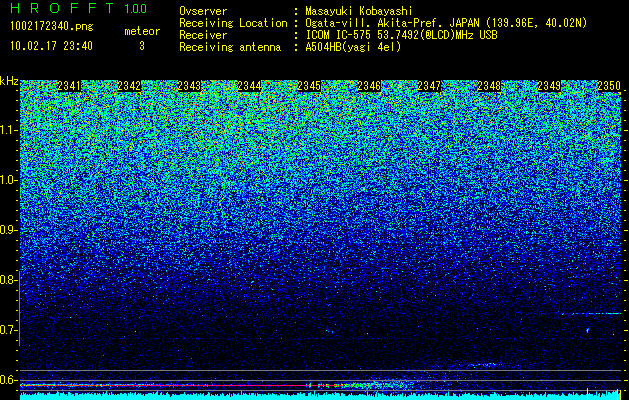Screen dimensions: 629x400
Task: Click the 2350 time marker
Action: click(x=609, y=86)
